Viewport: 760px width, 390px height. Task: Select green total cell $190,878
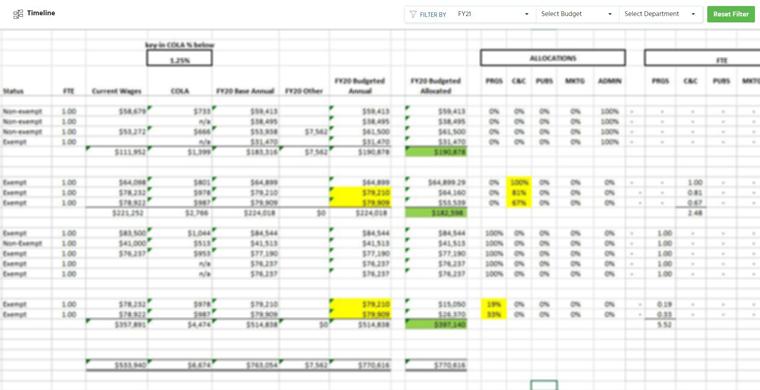(x=436, y=152)
